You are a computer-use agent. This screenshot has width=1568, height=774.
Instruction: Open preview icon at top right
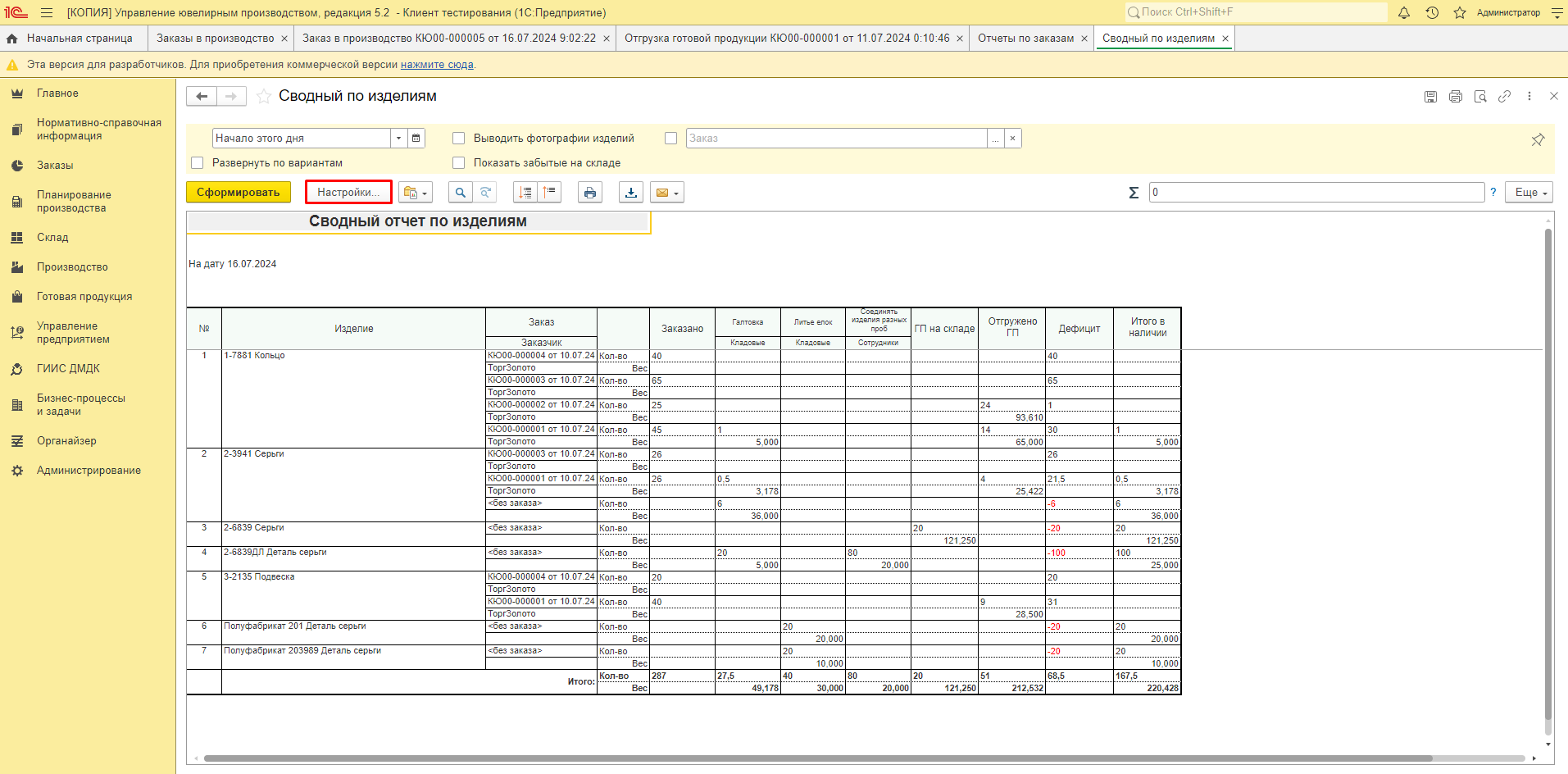coord(1480,97)
